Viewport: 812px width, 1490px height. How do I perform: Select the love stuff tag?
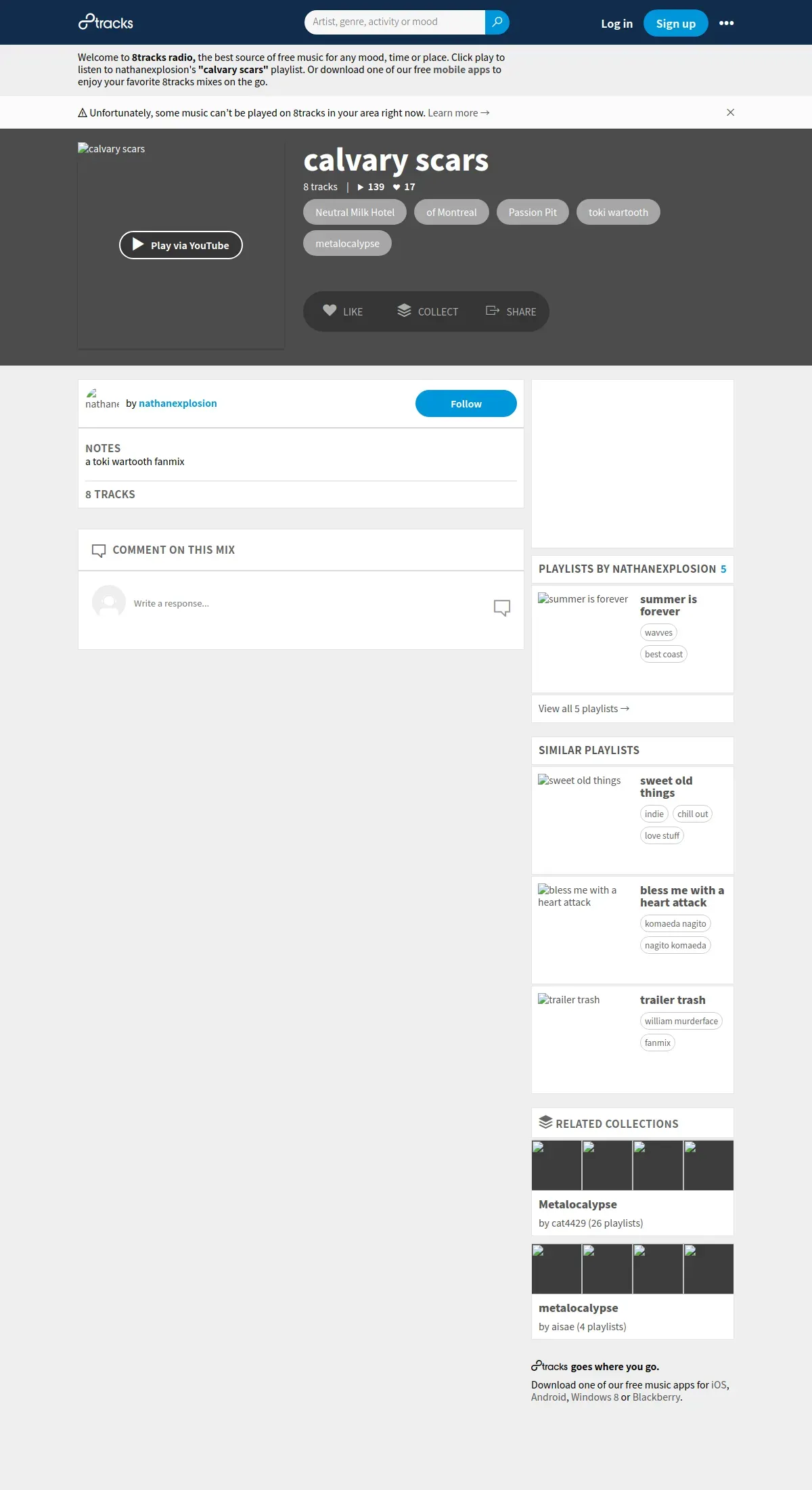coord(662,835)
